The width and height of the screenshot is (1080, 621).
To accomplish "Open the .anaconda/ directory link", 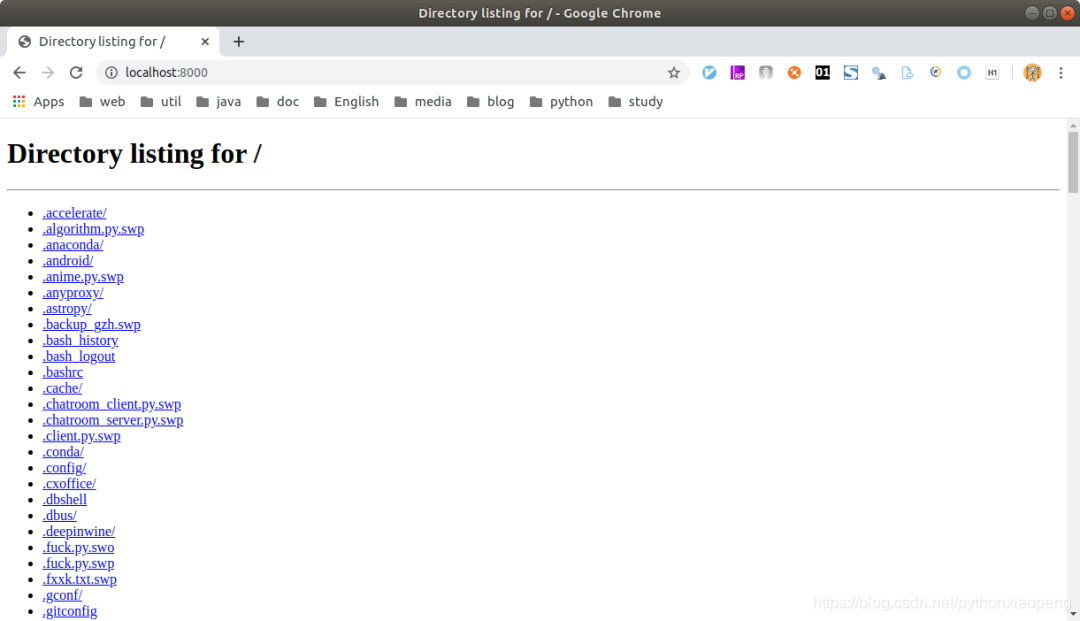I will point(73,244).
